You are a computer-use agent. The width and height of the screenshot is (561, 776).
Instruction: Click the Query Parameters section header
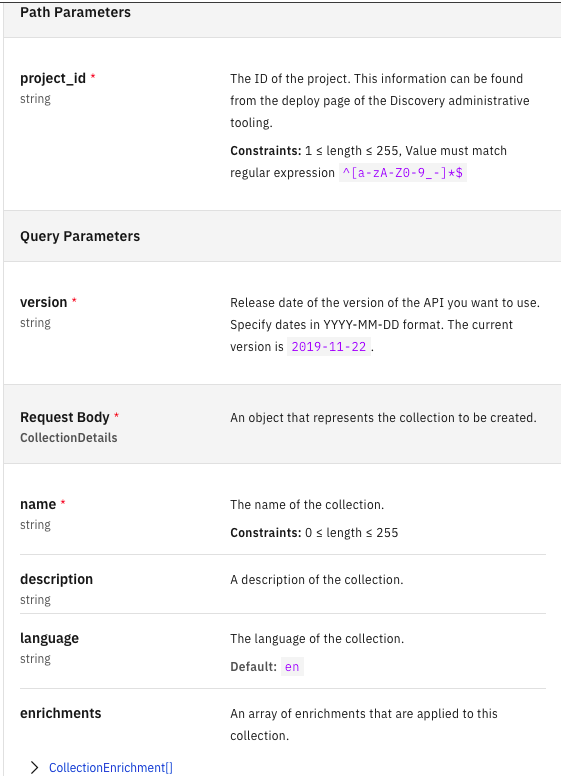point(80,236)
